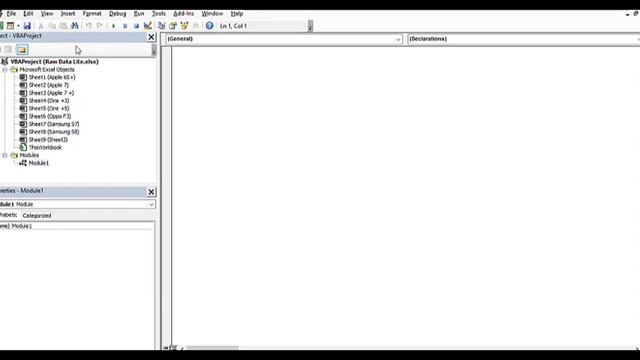The width and height of the screenshot is (640, 360).
Task: Open the Edit menu
Action: (28, 13)
